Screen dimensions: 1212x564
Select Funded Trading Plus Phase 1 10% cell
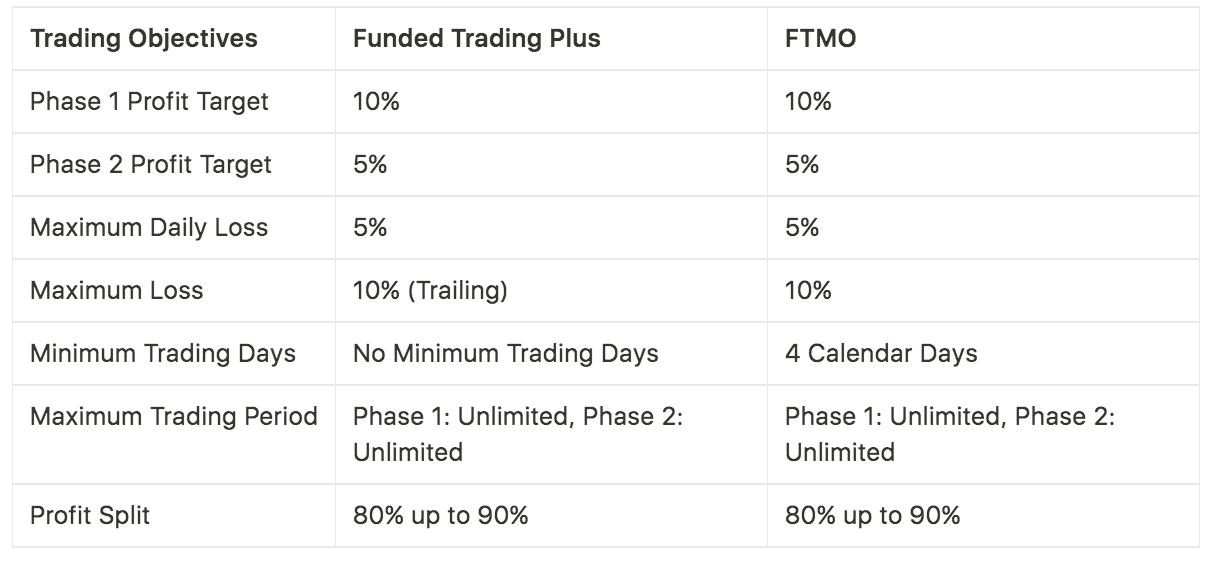(x=376, y=102)
